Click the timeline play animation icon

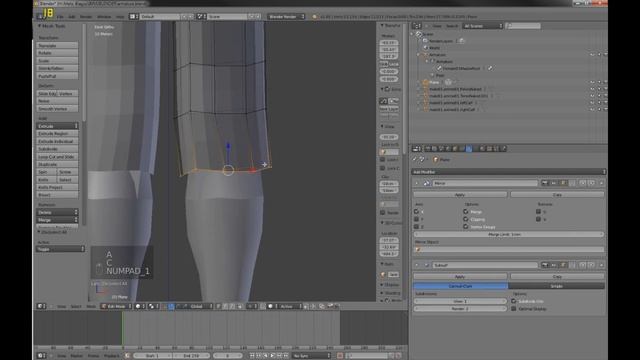click(272, 356)
